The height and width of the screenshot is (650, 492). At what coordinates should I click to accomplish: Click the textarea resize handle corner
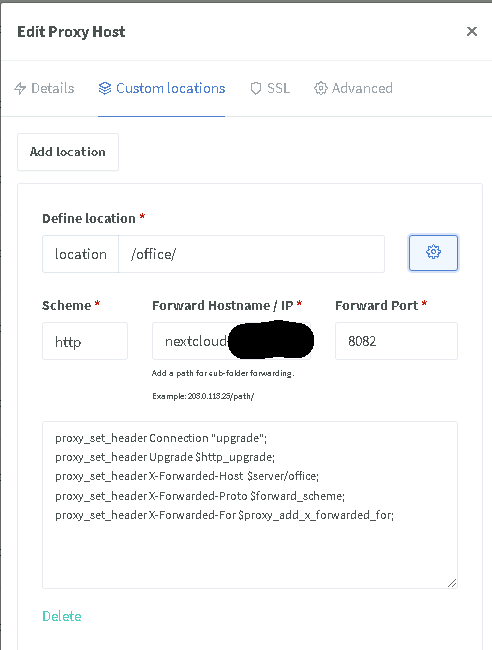[452, 583]
